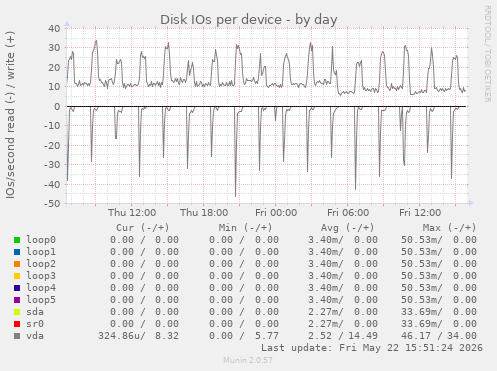Select the loop0 device label
This screenshot has width=497, height=371.
coord(41,240)
